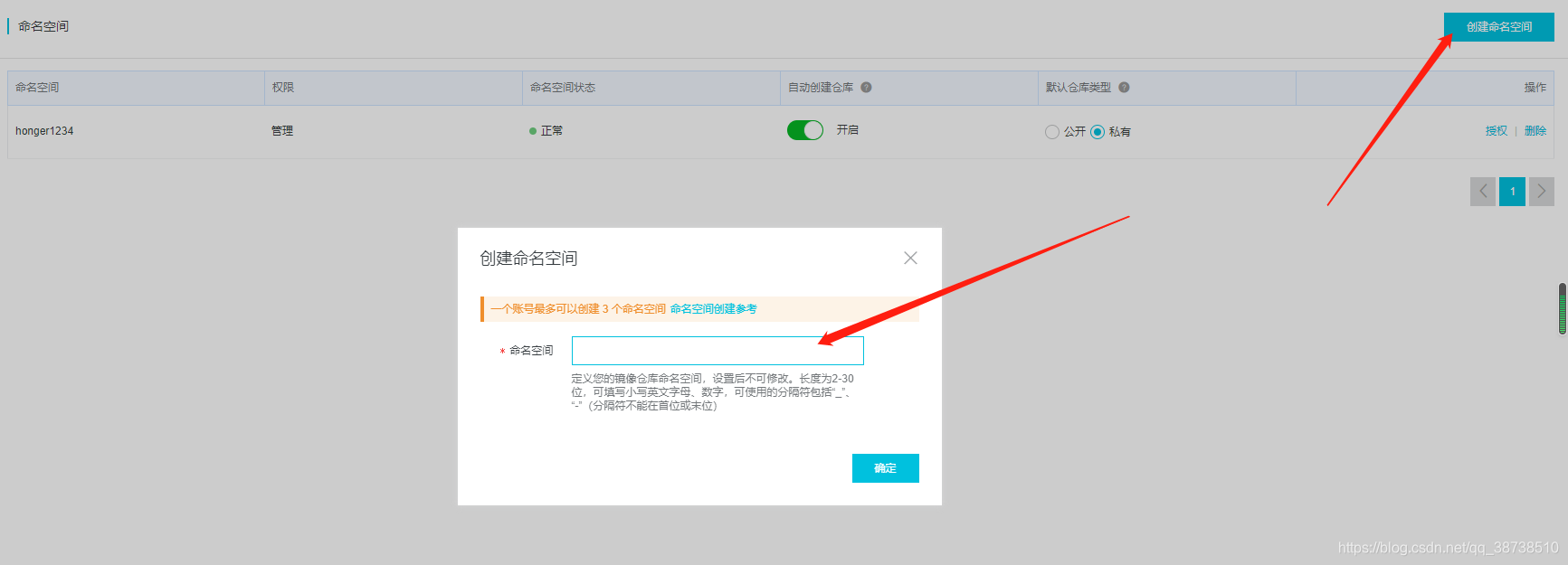Image resolution: width=1568 pixels, height=565 pixels.
Task: Click the vertical page scrollbar thumb
Action: 1563,309
